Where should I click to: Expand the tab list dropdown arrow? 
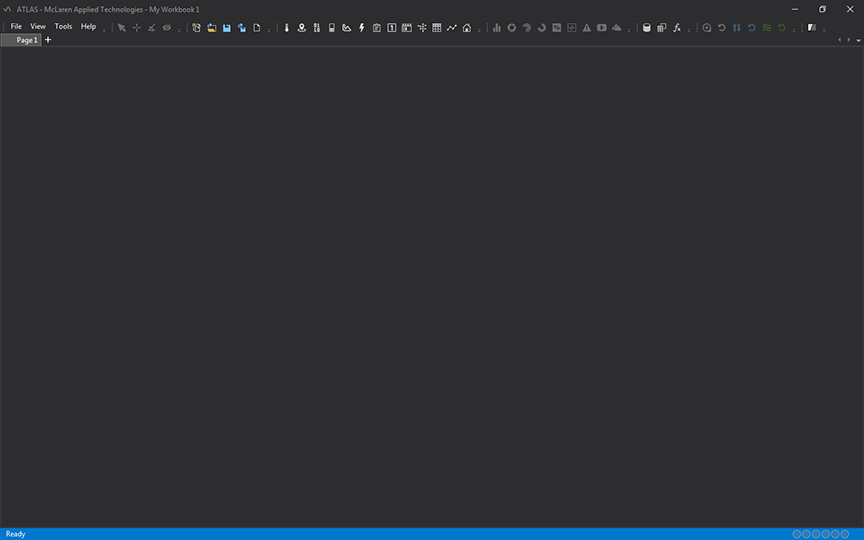tap(858, 40)
